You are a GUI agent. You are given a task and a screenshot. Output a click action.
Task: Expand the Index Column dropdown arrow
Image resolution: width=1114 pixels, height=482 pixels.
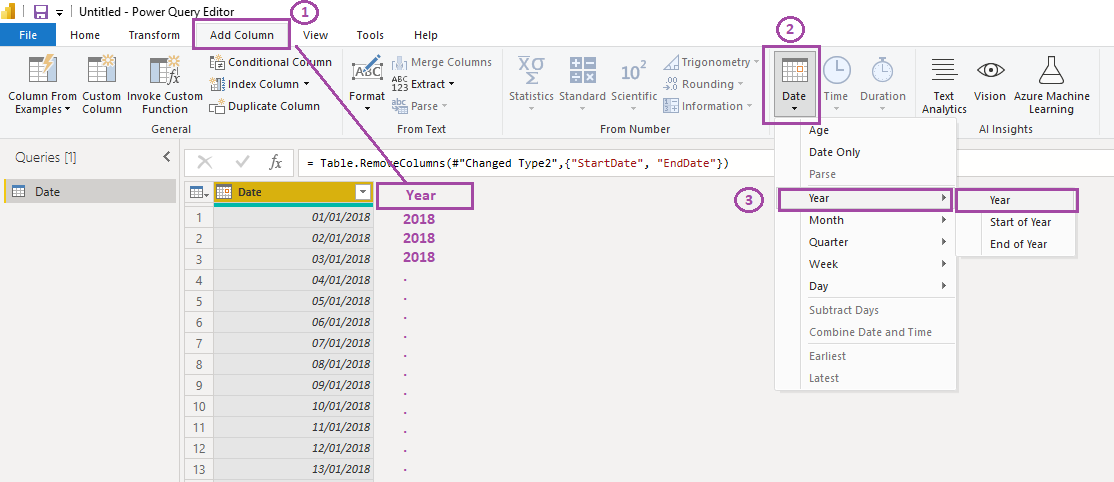306,84
